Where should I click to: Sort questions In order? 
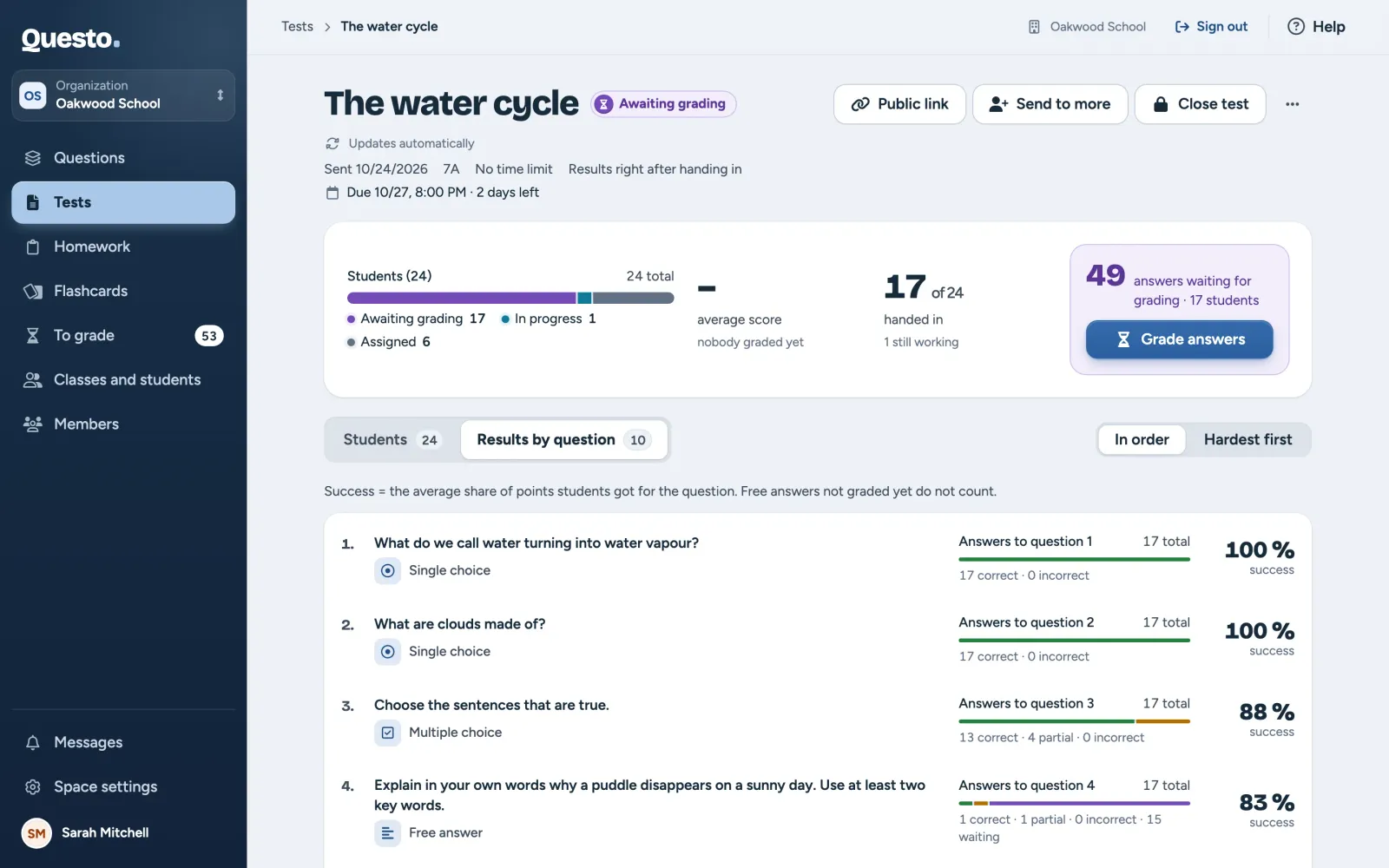(1142, 439)
